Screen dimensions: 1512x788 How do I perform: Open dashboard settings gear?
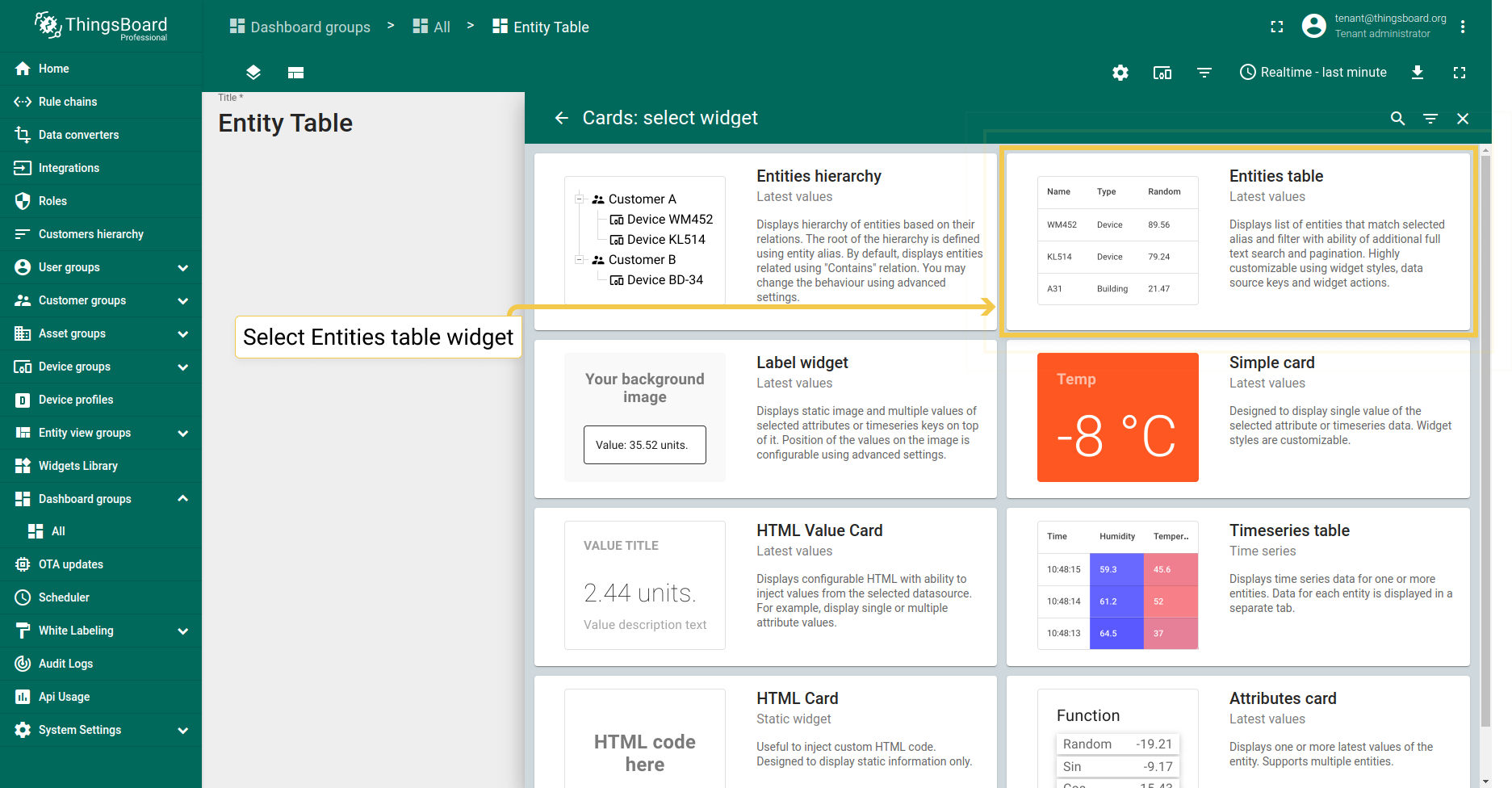tap(1120, 73)
